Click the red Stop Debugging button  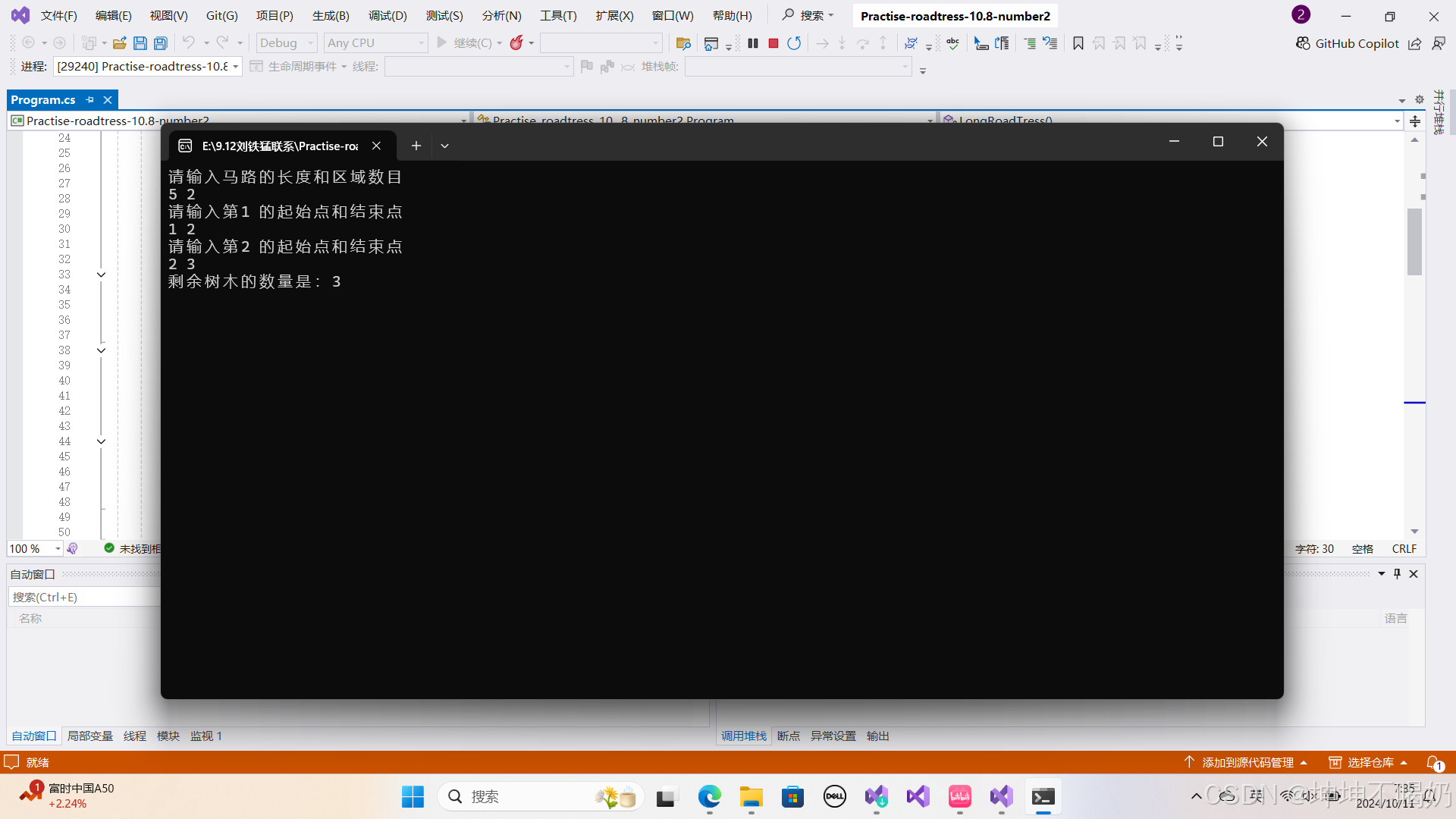[x=773, y=43]
